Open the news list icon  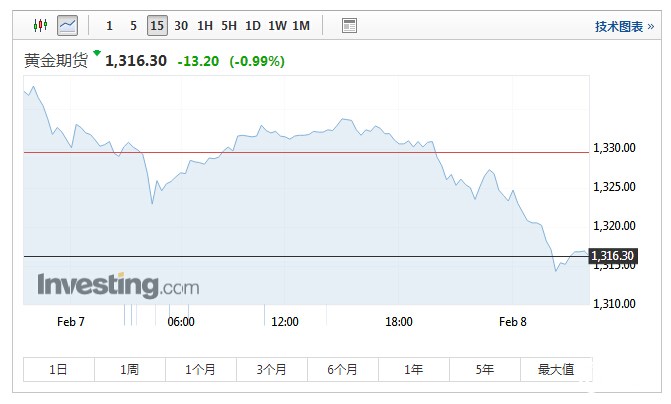[x=349, y=25]
